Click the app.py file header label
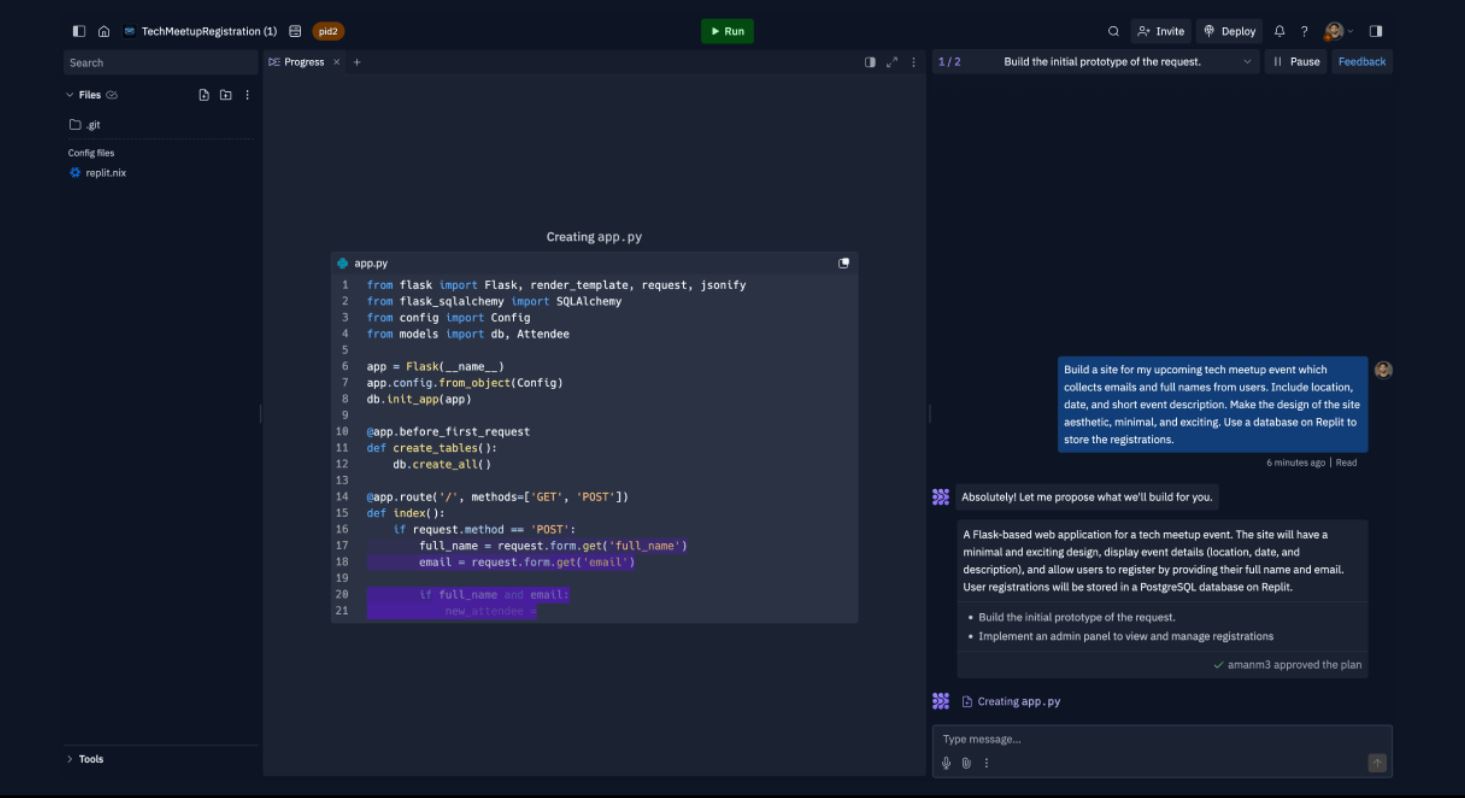1465x798 pixels. pyautogui.click(x=371, y=263)
